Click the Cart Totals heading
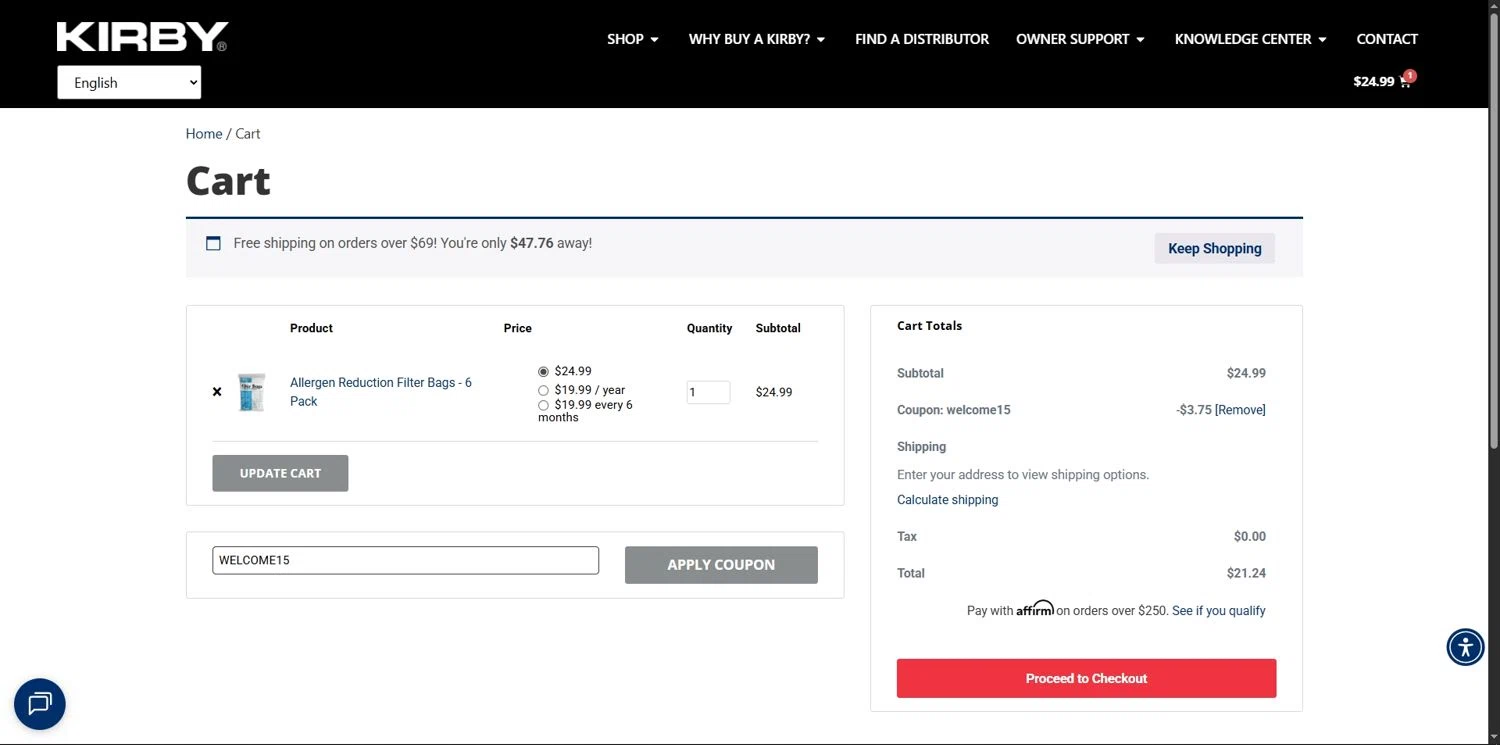Image resolution: width=1500 pixels, height=745 pixels. tap(929, 326)
